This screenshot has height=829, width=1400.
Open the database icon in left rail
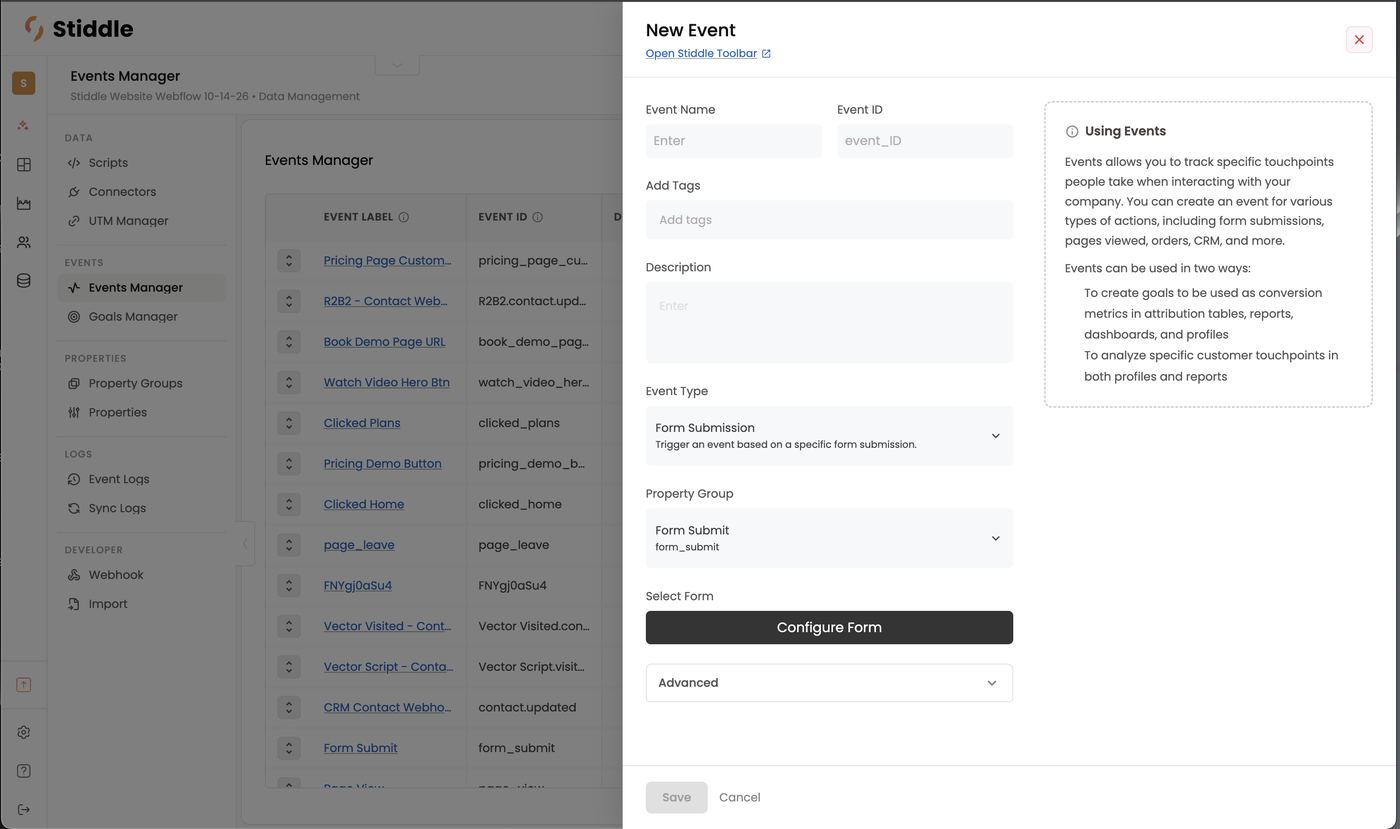tap(24, 281)
